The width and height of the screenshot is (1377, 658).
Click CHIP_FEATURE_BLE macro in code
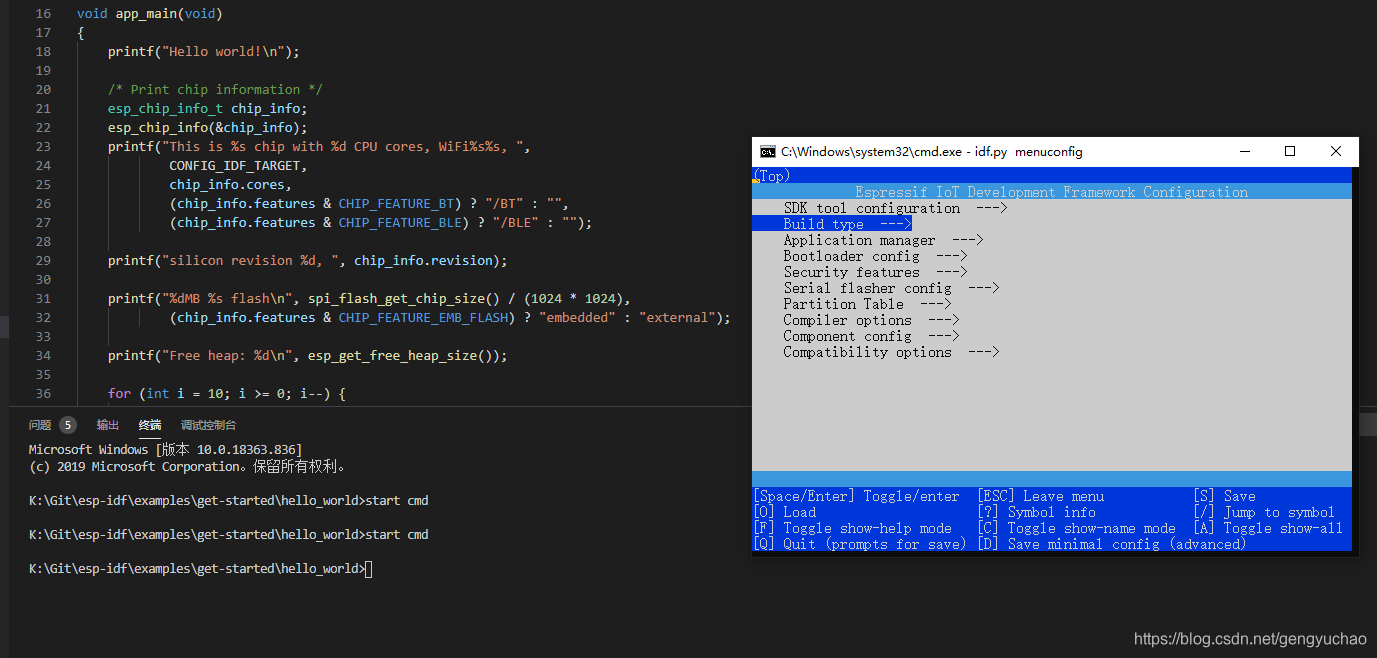coord(400,223)
